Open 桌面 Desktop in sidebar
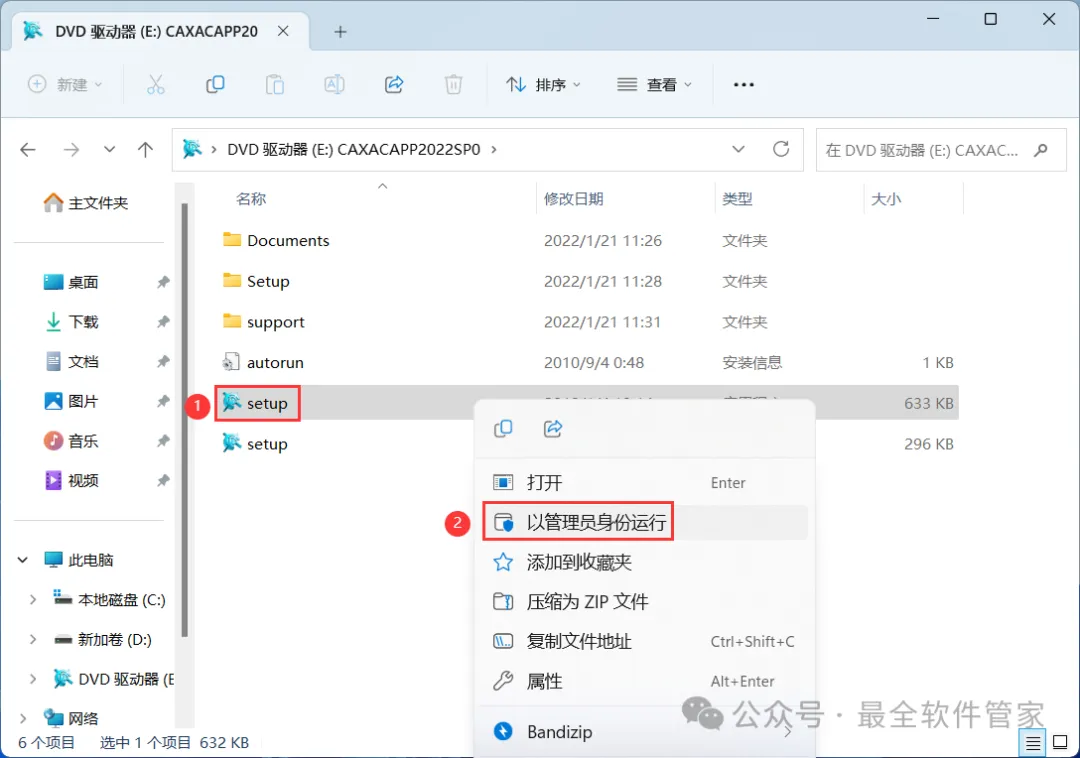The width and height of the screenshot is (1080, 758). pyautogui.click(x=71, y=282)
